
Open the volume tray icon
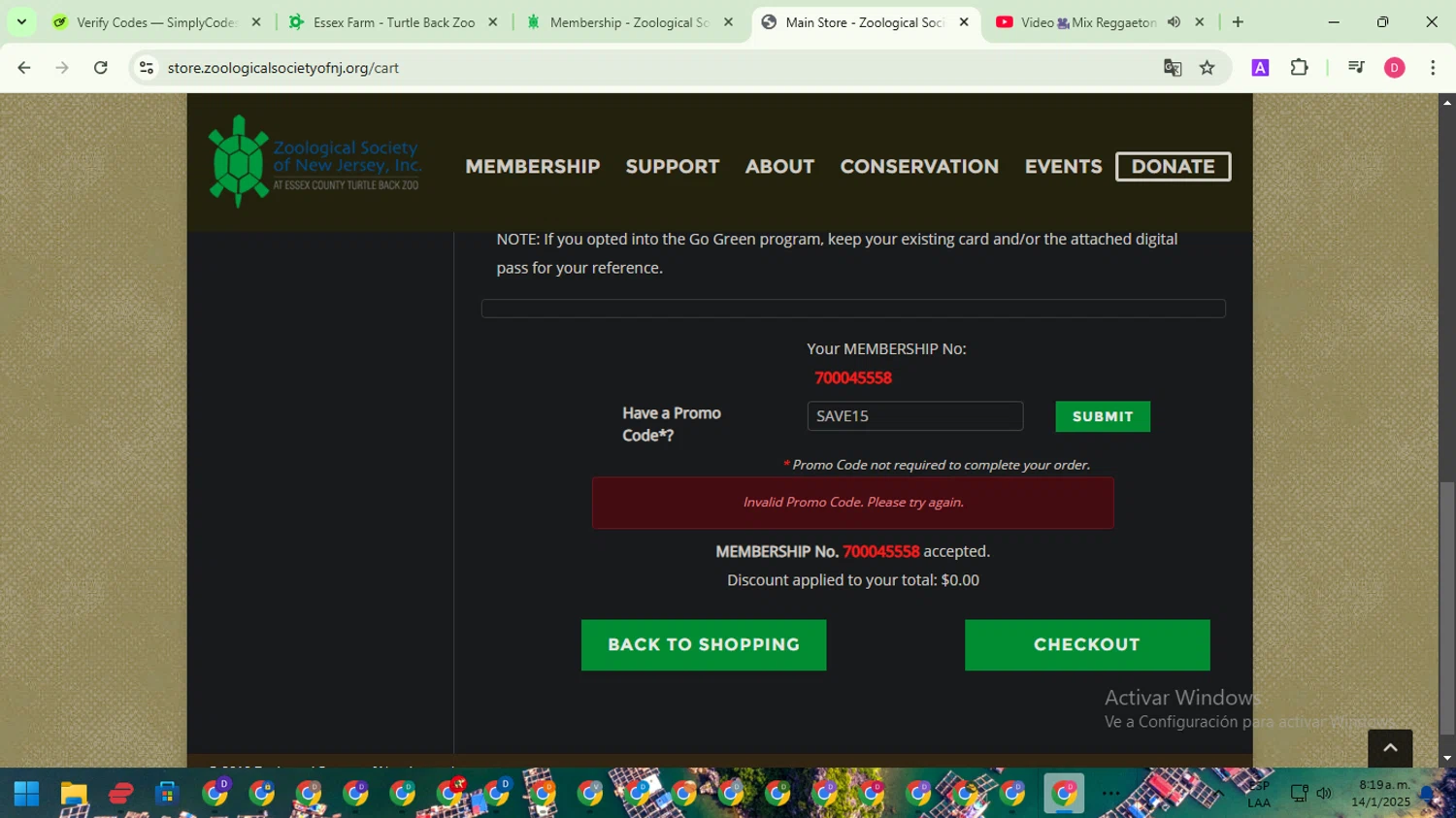coord(1324,794)
